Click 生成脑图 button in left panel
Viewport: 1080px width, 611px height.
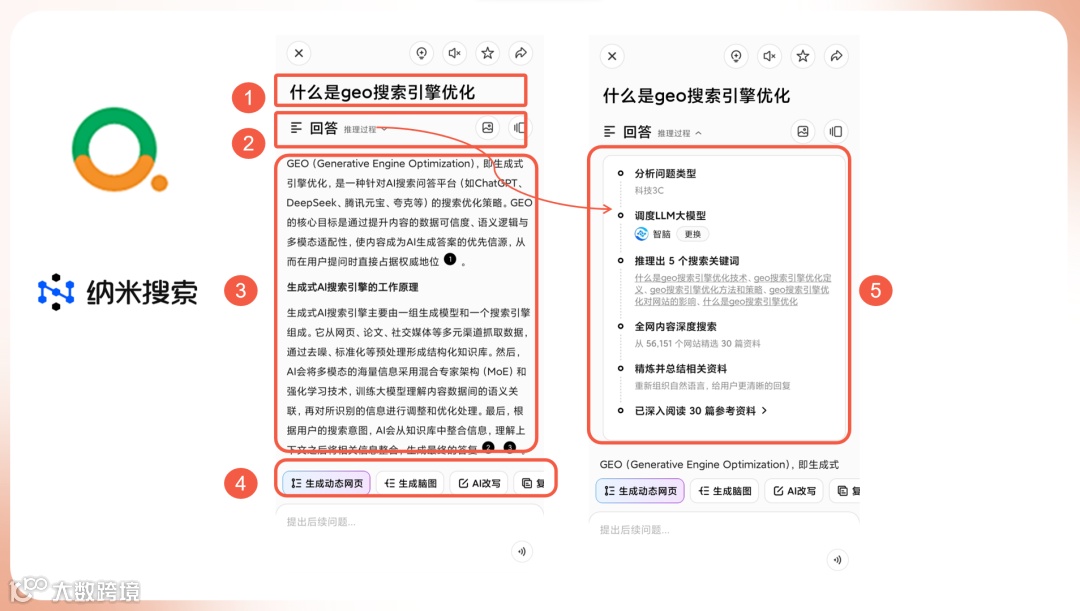(x=411, y=483)
